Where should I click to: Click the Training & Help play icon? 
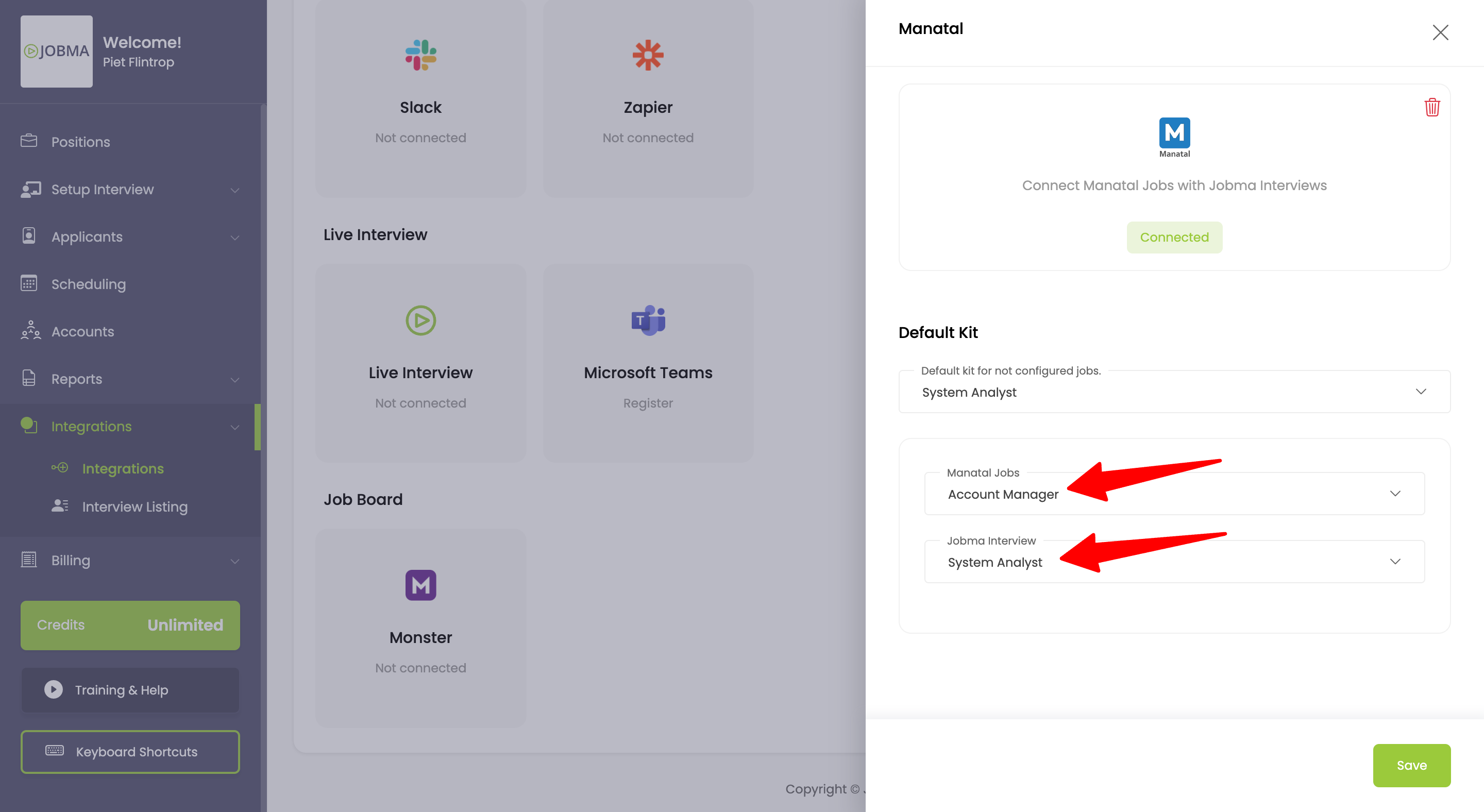[x=54, y=689]
